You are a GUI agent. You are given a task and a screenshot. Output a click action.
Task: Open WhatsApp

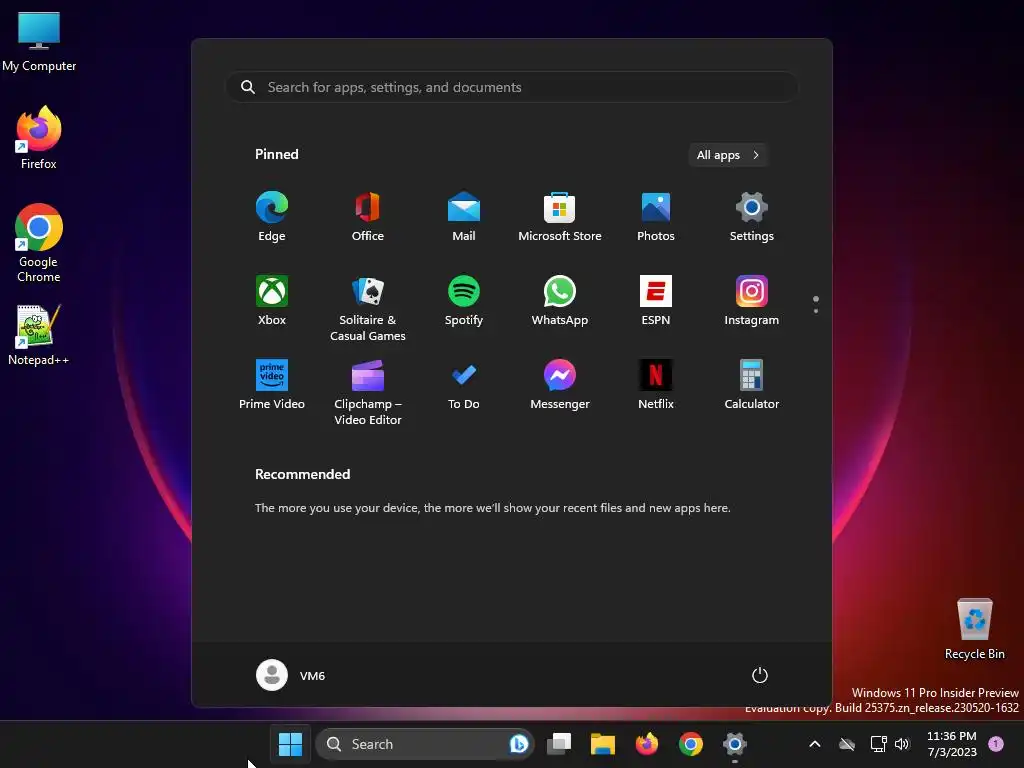pos(560,300)
